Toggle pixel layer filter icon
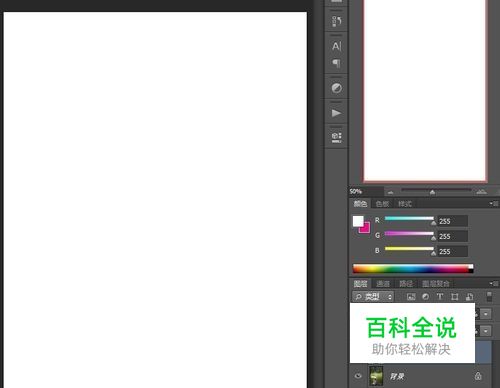 pyautogui.click(x=411, y=297)
